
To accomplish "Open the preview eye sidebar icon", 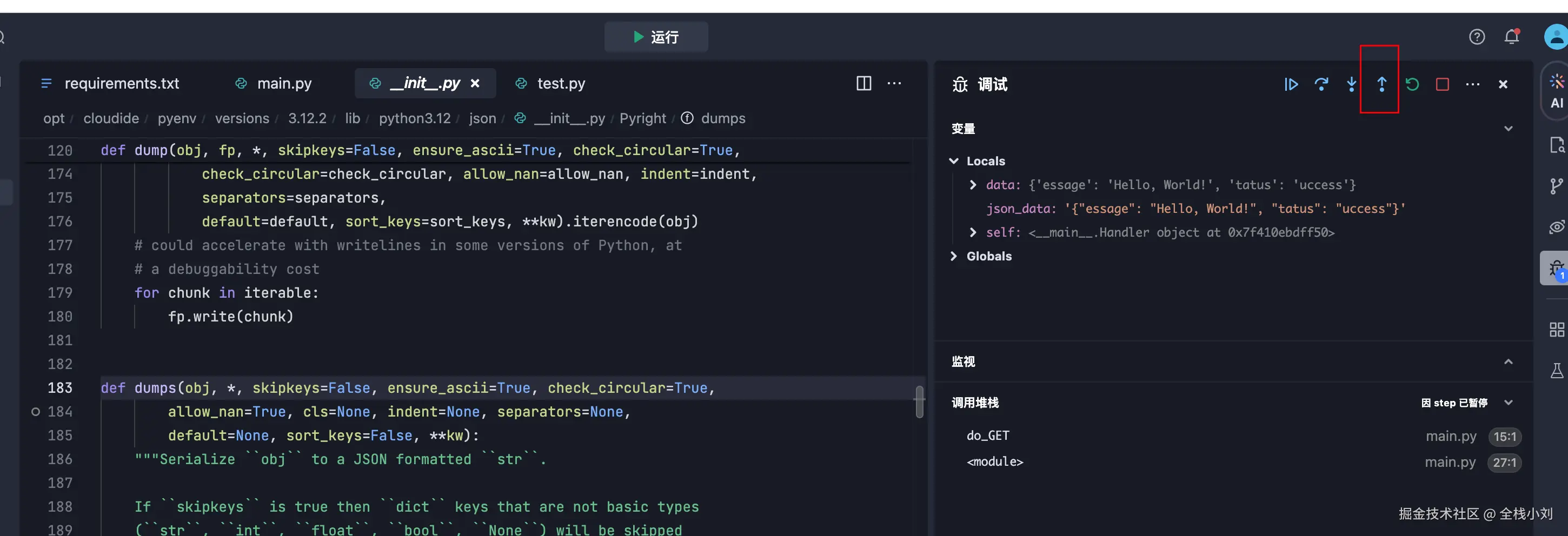I will [1557, 227].
